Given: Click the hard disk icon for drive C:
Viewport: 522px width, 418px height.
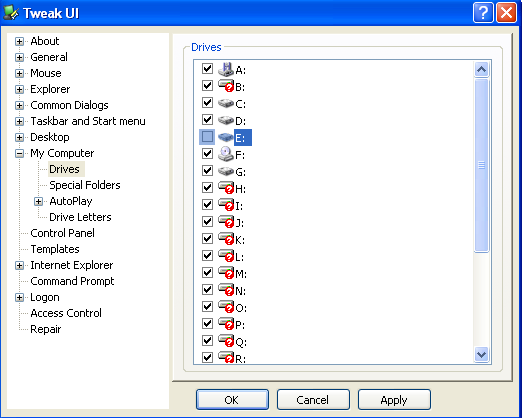Looking at the screenshot, I should pyautogui.click(x=226, y=103).
